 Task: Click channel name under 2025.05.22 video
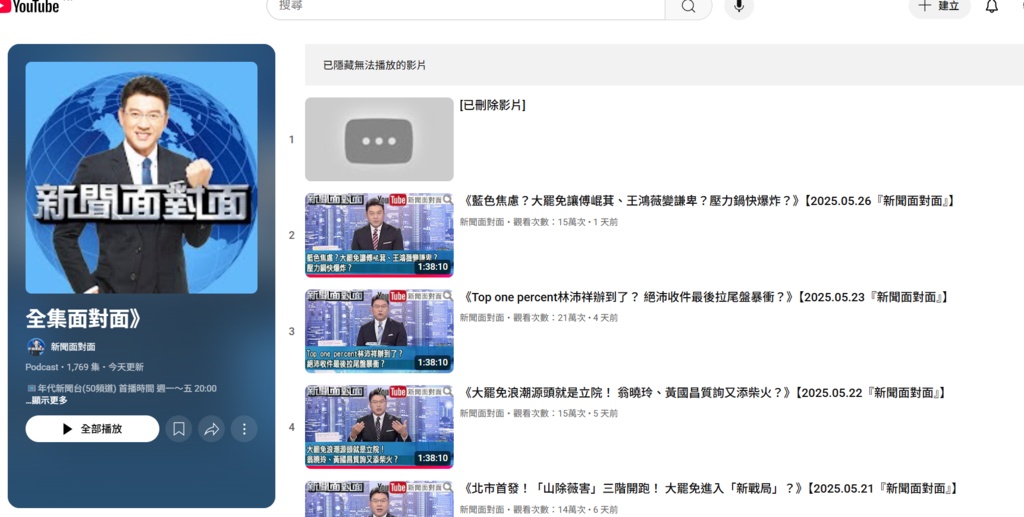tap(482, 413)
